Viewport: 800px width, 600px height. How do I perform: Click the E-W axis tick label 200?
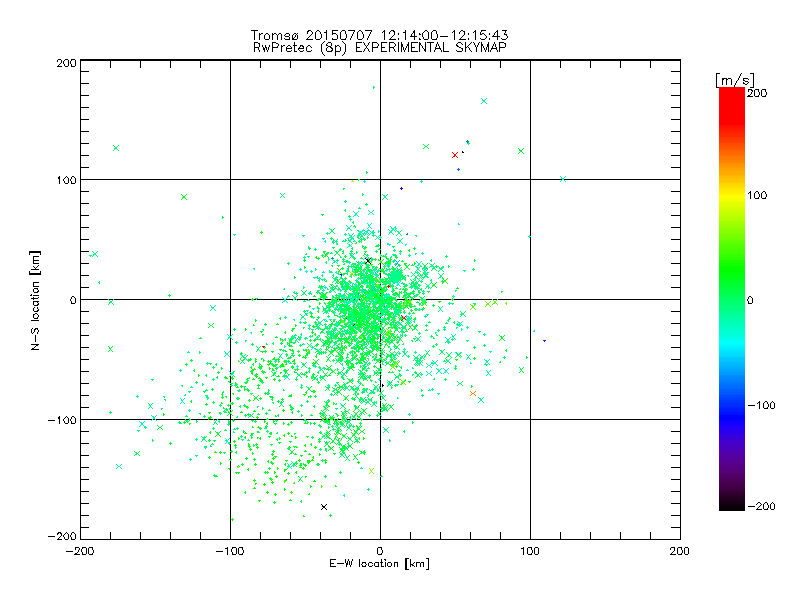click(680, 552)
